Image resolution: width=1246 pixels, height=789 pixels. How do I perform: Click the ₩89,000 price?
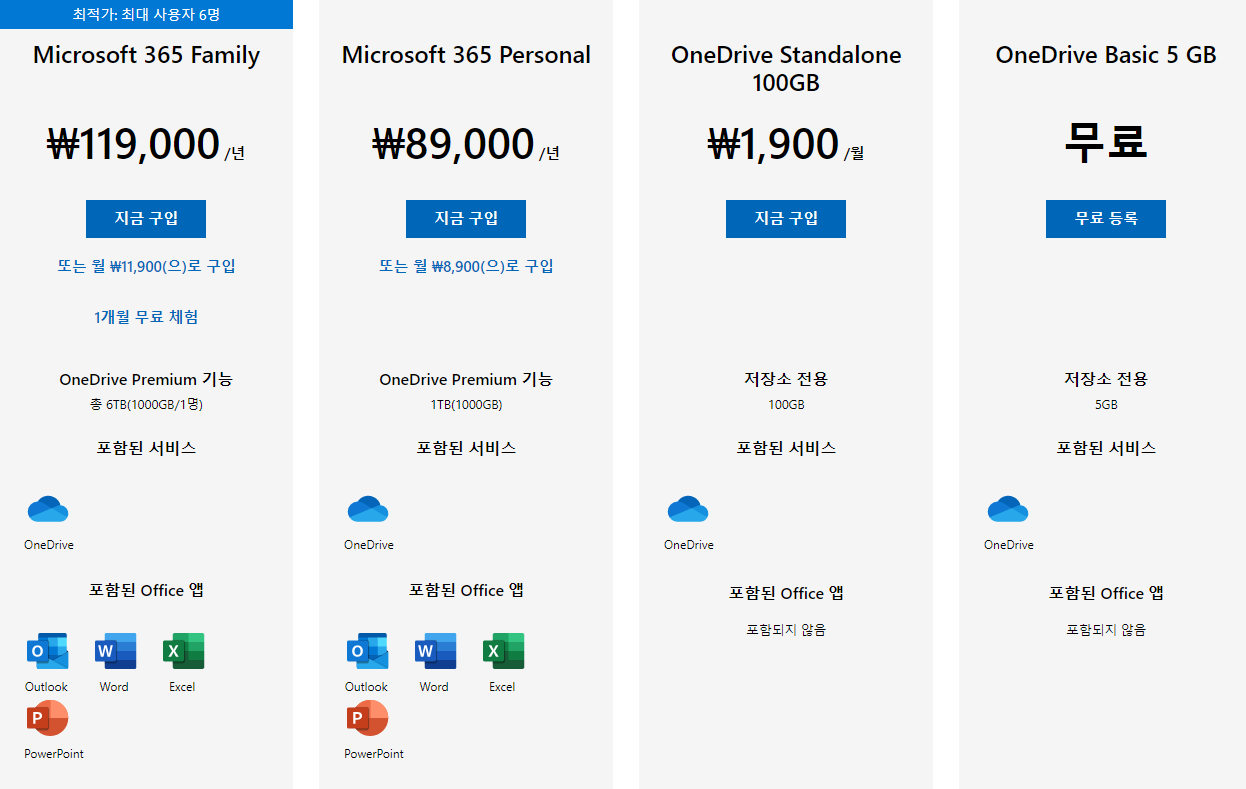[x=453, y=144]
